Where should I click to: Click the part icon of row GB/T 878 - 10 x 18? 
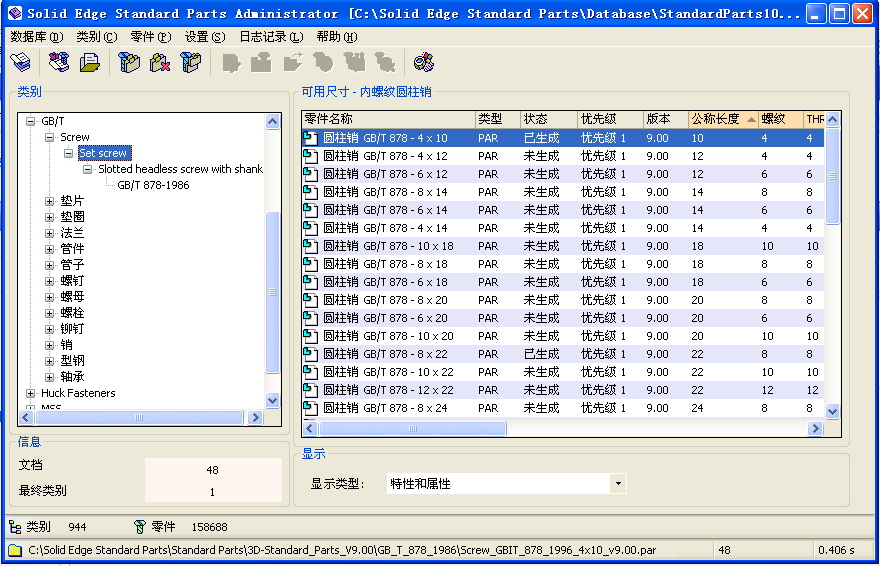[x=310, y=246]
